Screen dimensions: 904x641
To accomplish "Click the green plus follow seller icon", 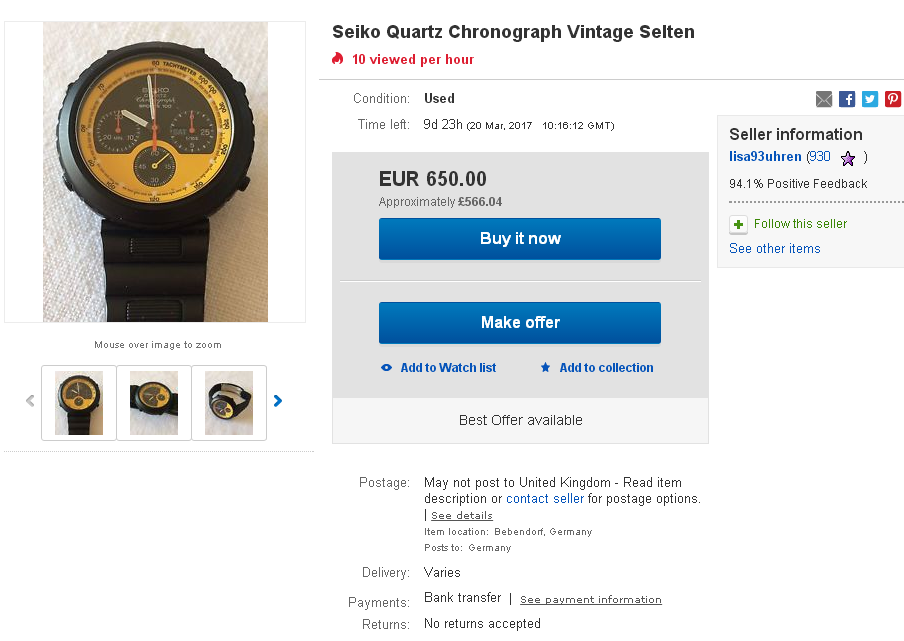I will point(738,224).
